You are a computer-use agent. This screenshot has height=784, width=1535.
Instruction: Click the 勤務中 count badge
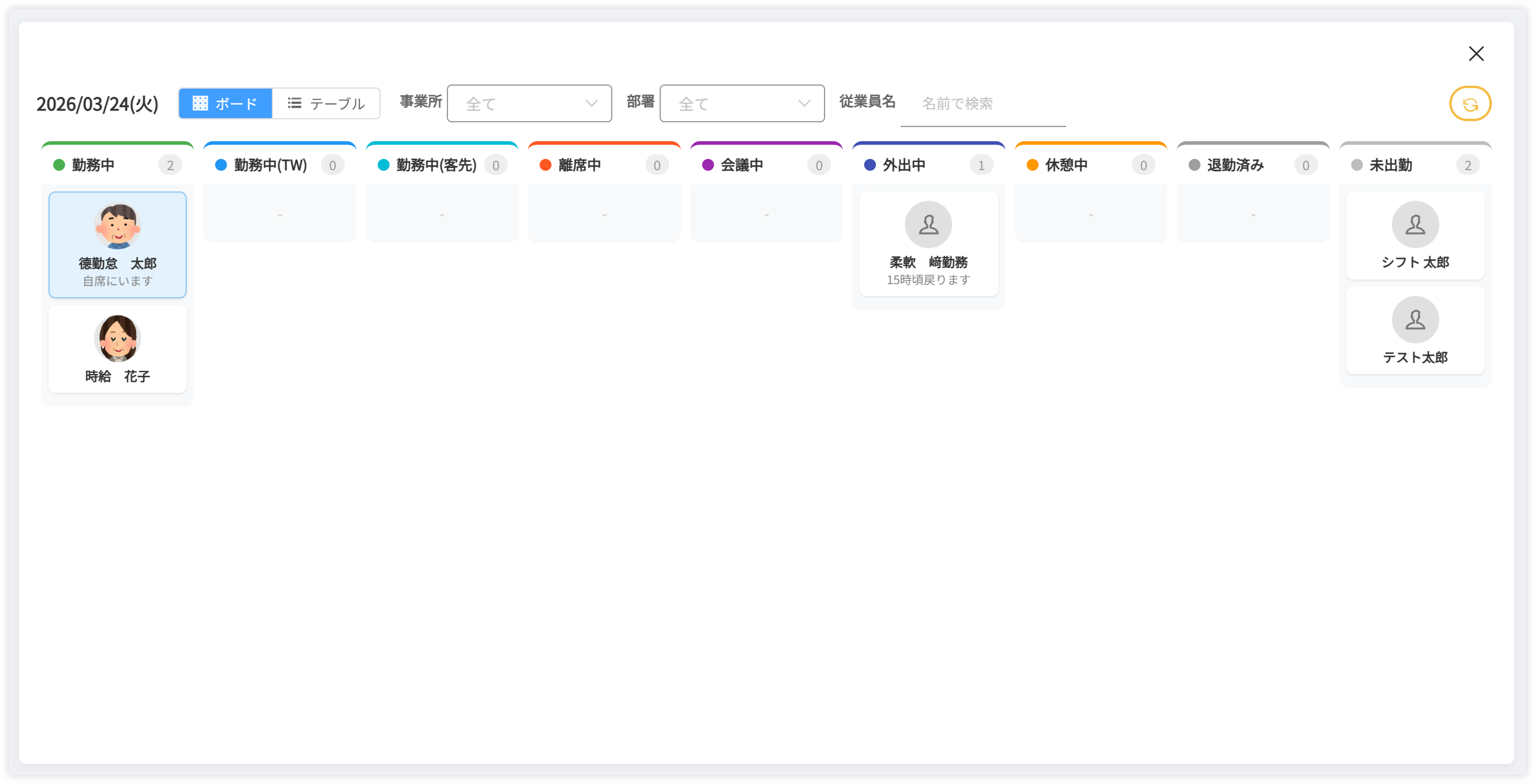(170, 165)
